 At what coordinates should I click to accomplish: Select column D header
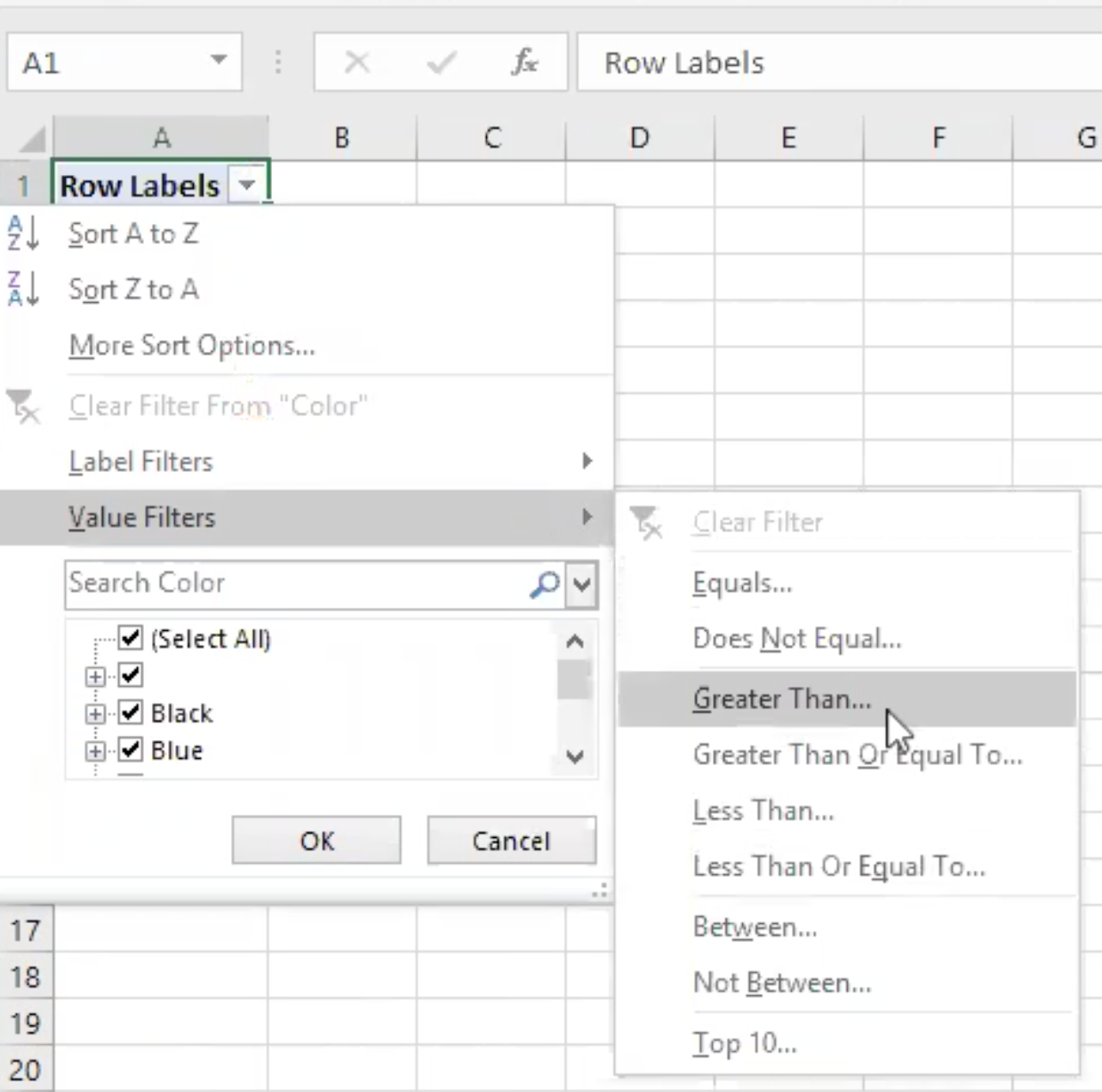pos(640,138)
